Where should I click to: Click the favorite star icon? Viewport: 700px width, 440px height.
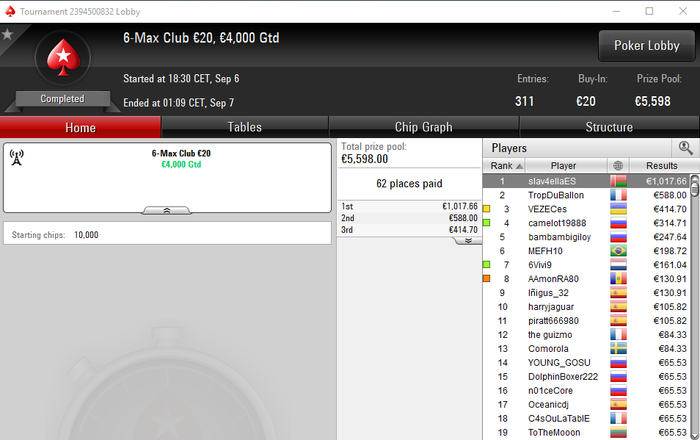click(x=7, y=34)
